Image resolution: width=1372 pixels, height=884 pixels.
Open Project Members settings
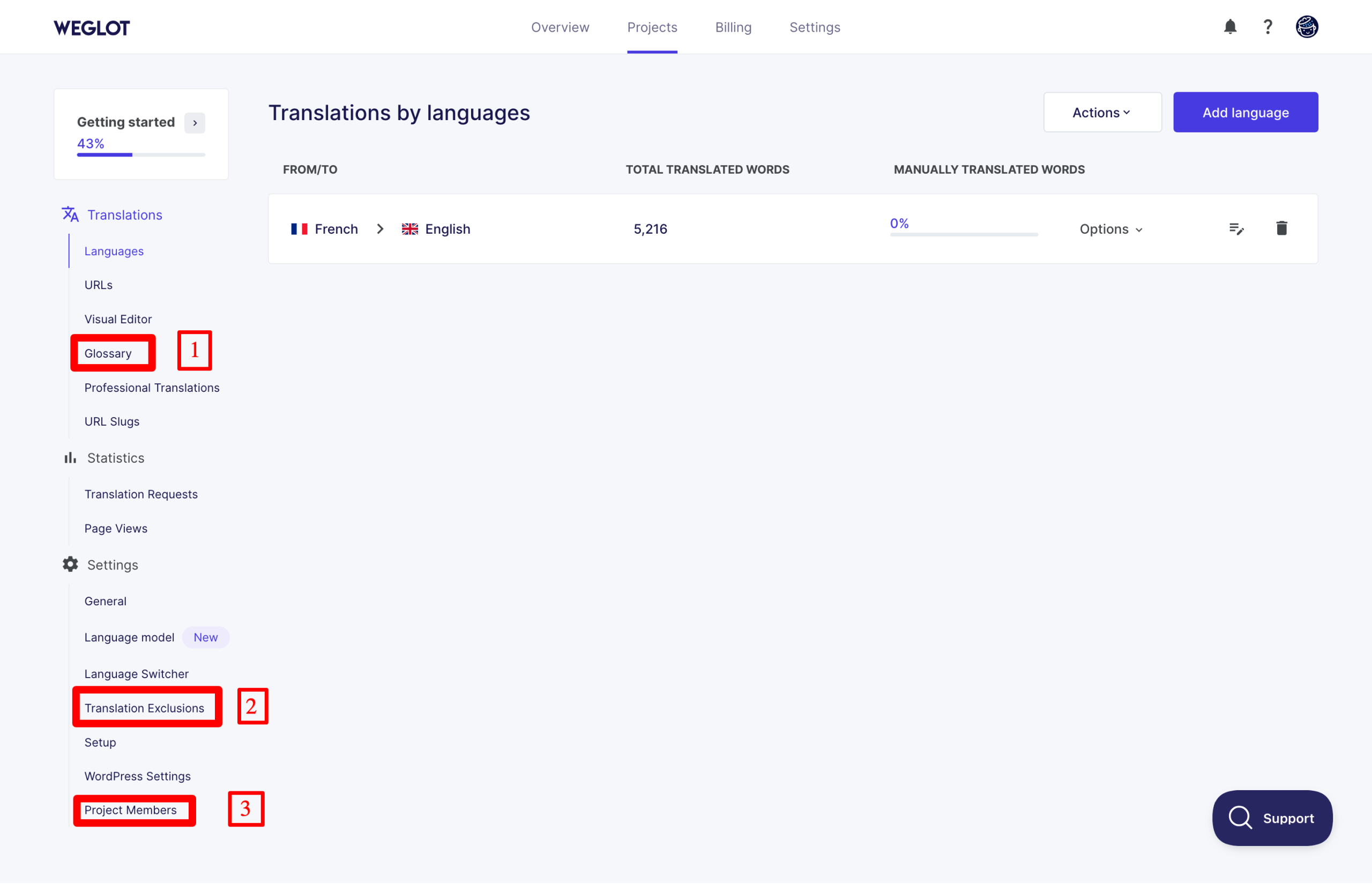coord(131,810)
